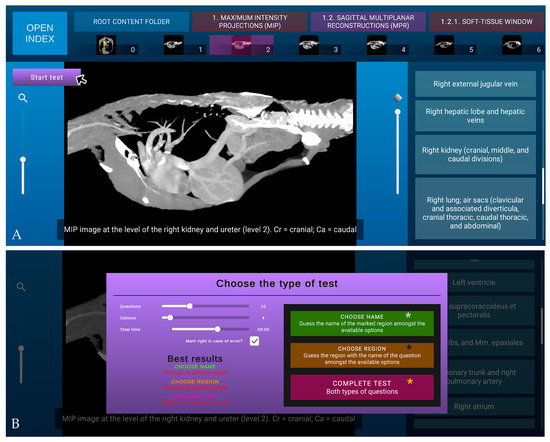Image resolution: width=550 pixels, height=442 pixels.
Task: Choose the green Choose Name test option
Action: tap(362, 323)
